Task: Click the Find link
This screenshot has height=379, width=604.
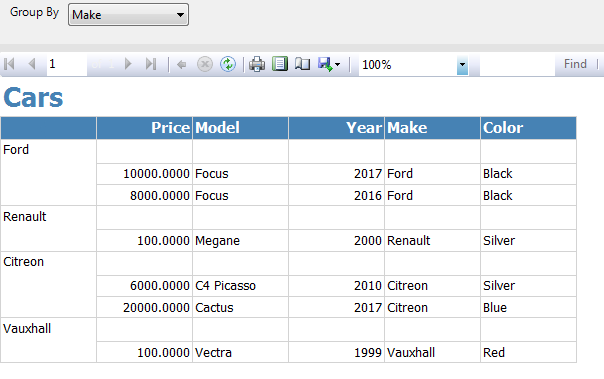Action: [x=575, y=64]
